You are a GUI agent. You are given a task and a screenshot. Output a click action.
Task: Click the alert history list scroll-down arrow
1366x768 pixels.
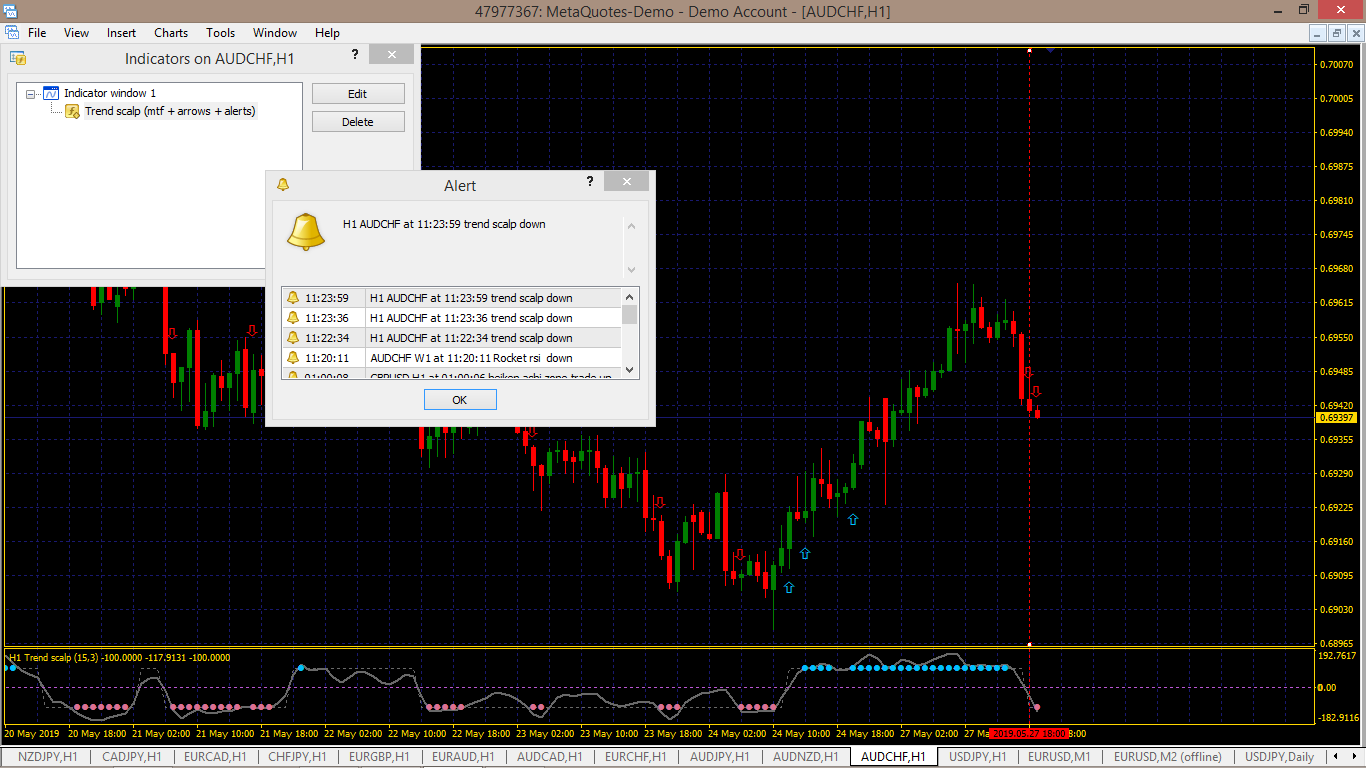[630, 370]
